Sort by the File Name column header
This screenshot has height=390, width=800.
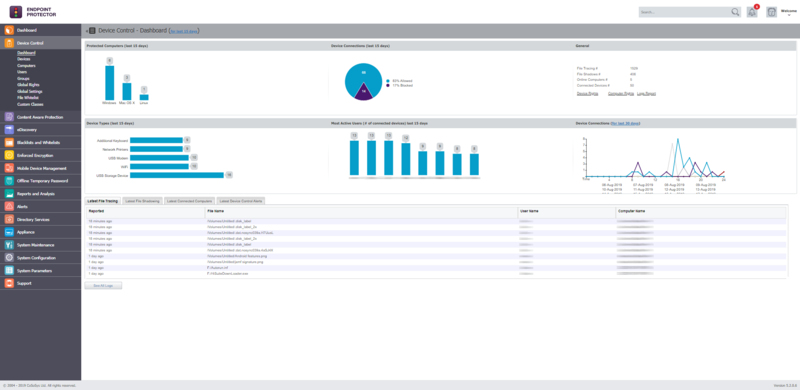361,211
